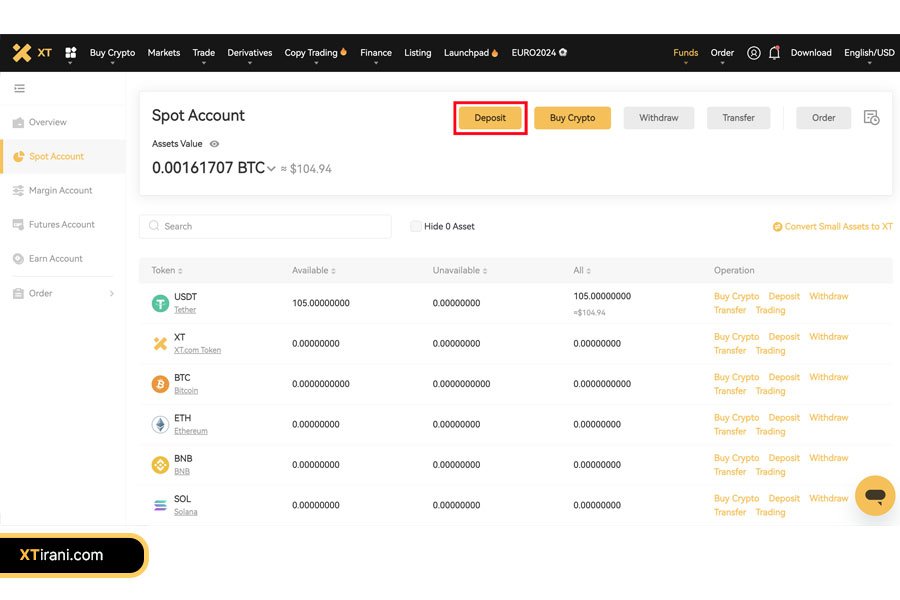Click the Withdraw button
This screenshot has height=600, width=900.
pos(658,118)
